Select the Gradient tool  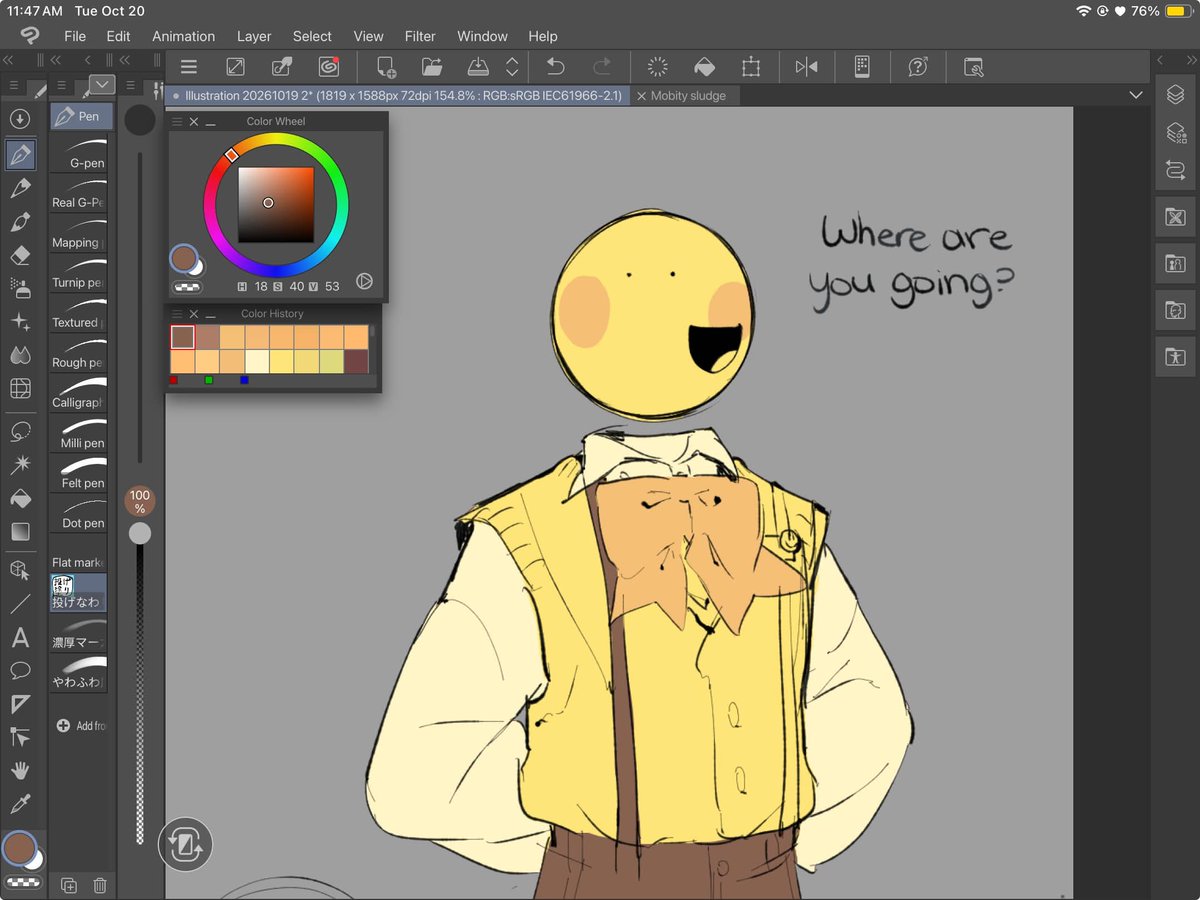pos(20,531)
